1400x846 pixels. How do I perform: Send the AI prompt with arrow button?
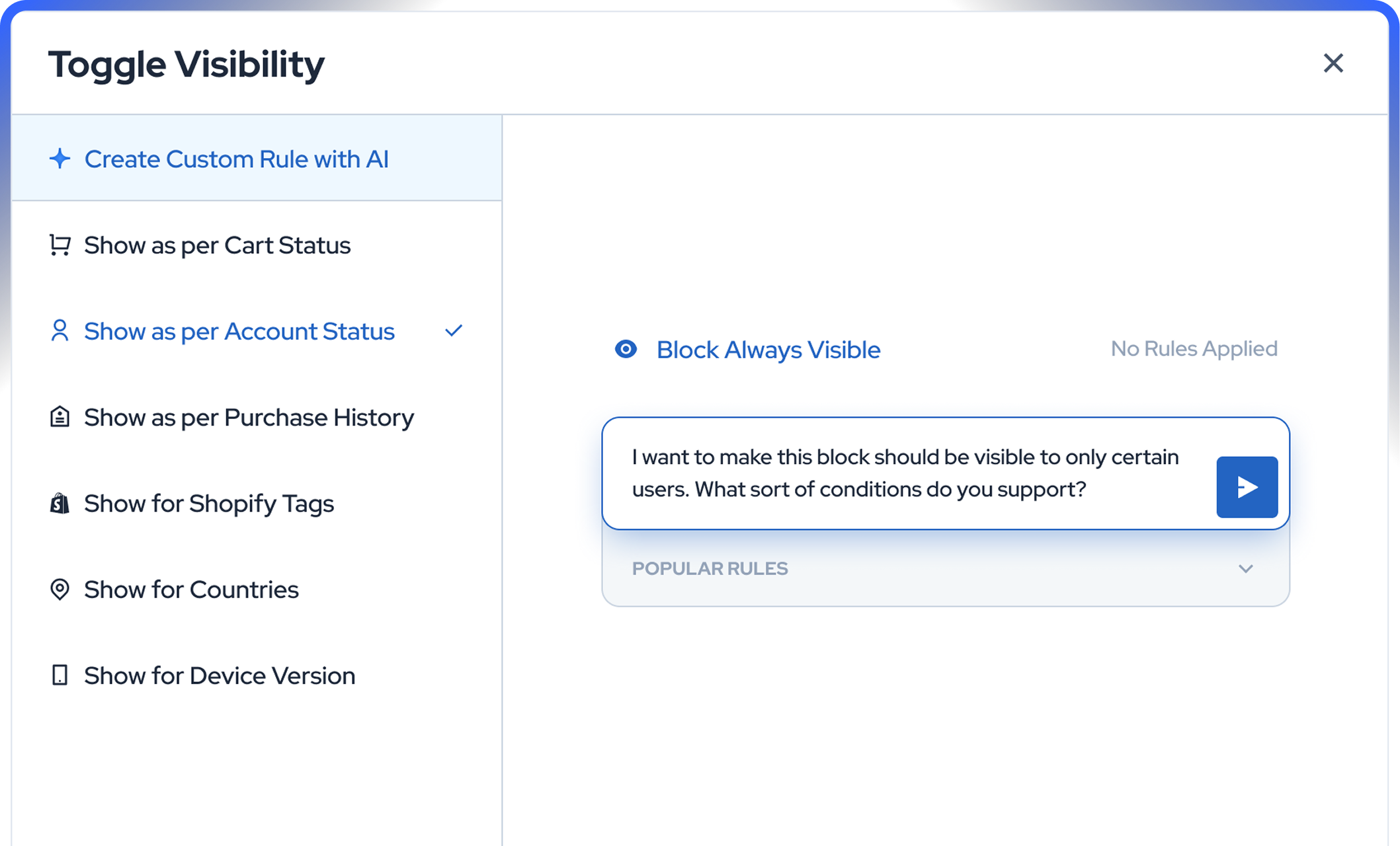click(1247, 487)
